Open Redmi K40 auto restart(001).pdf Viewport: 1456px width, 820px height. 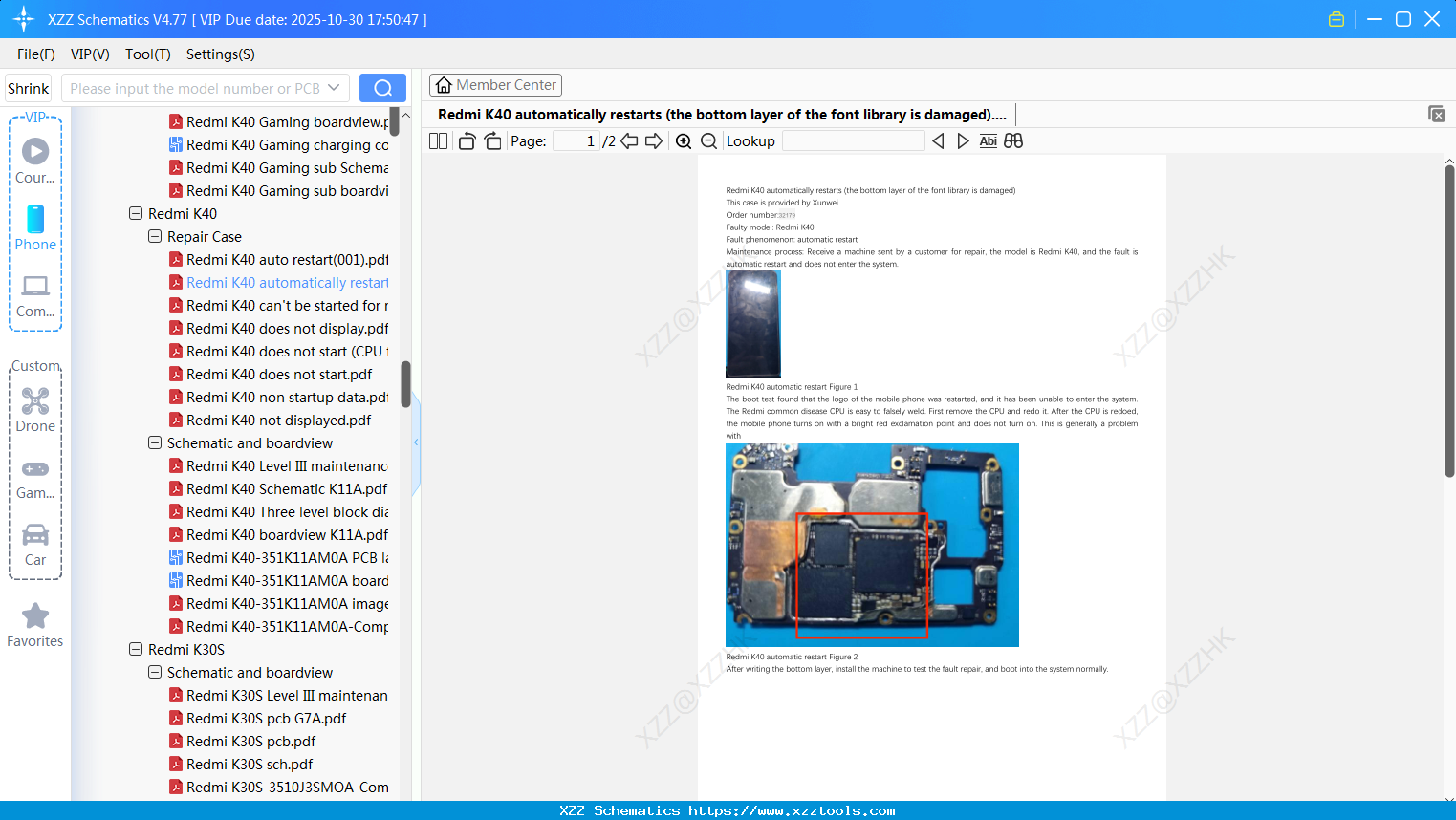279,259
